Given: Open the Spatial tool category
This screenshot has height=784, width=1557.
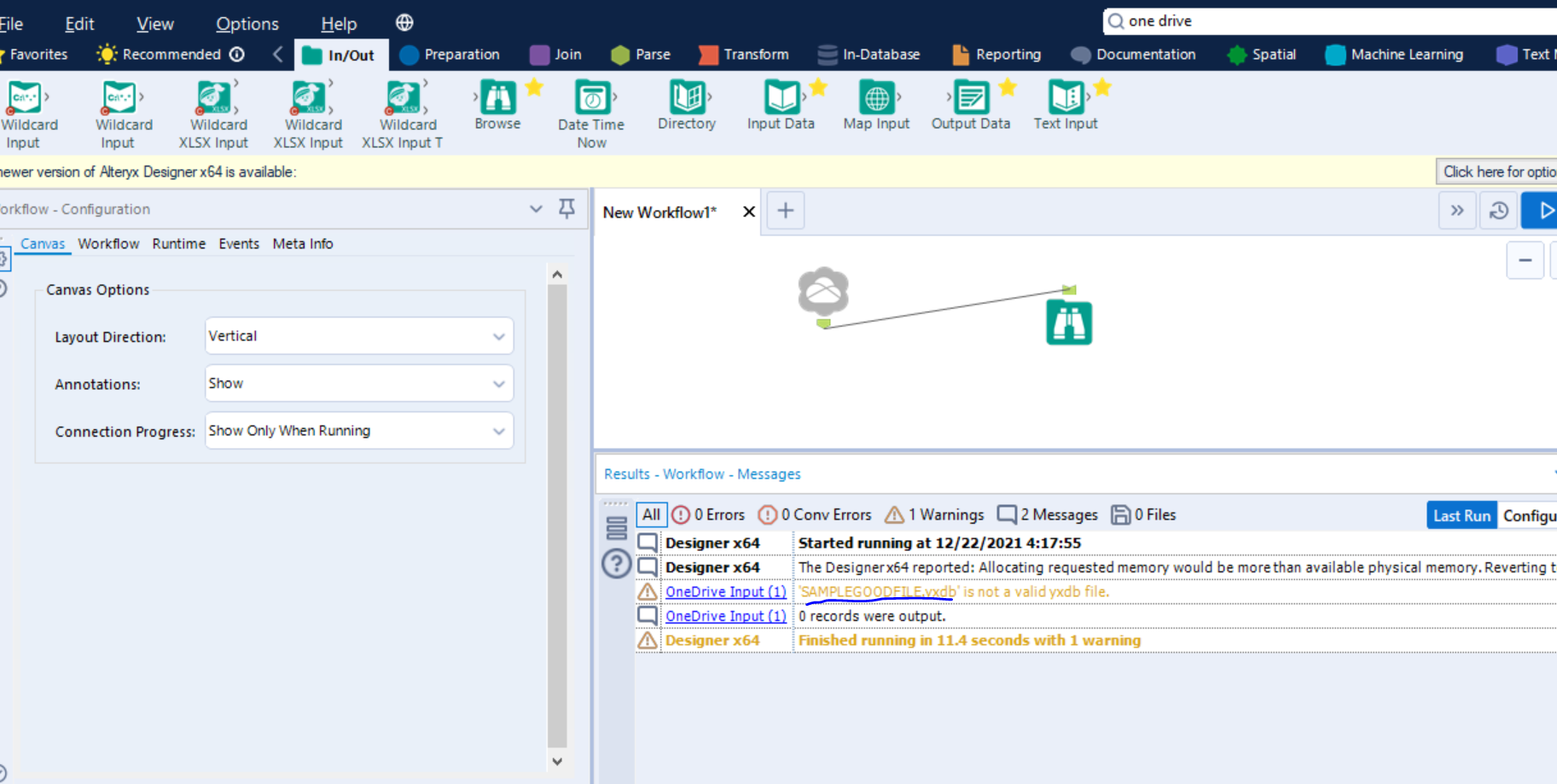Looking at the screenshot, I should (1262, 55).
